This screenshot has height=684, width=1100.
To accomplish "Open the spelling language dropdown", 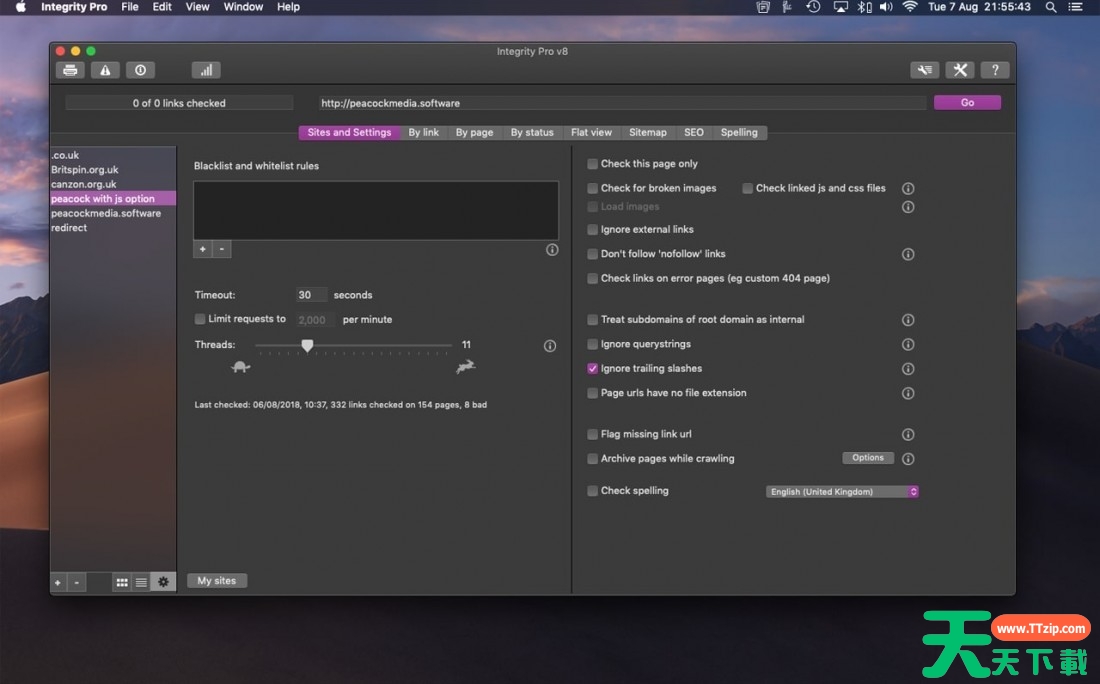I will click(842, 491).
